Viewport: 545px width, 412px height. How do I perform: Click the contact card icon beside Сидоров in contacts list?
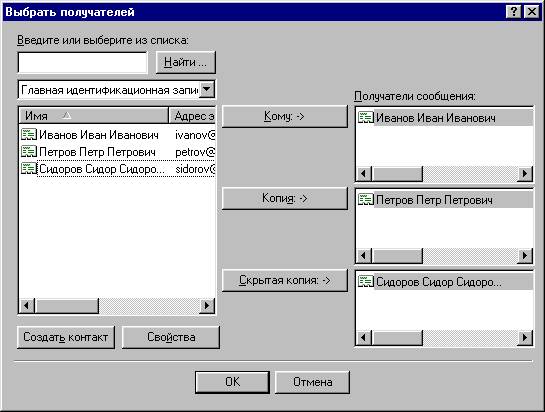point(29,169)
